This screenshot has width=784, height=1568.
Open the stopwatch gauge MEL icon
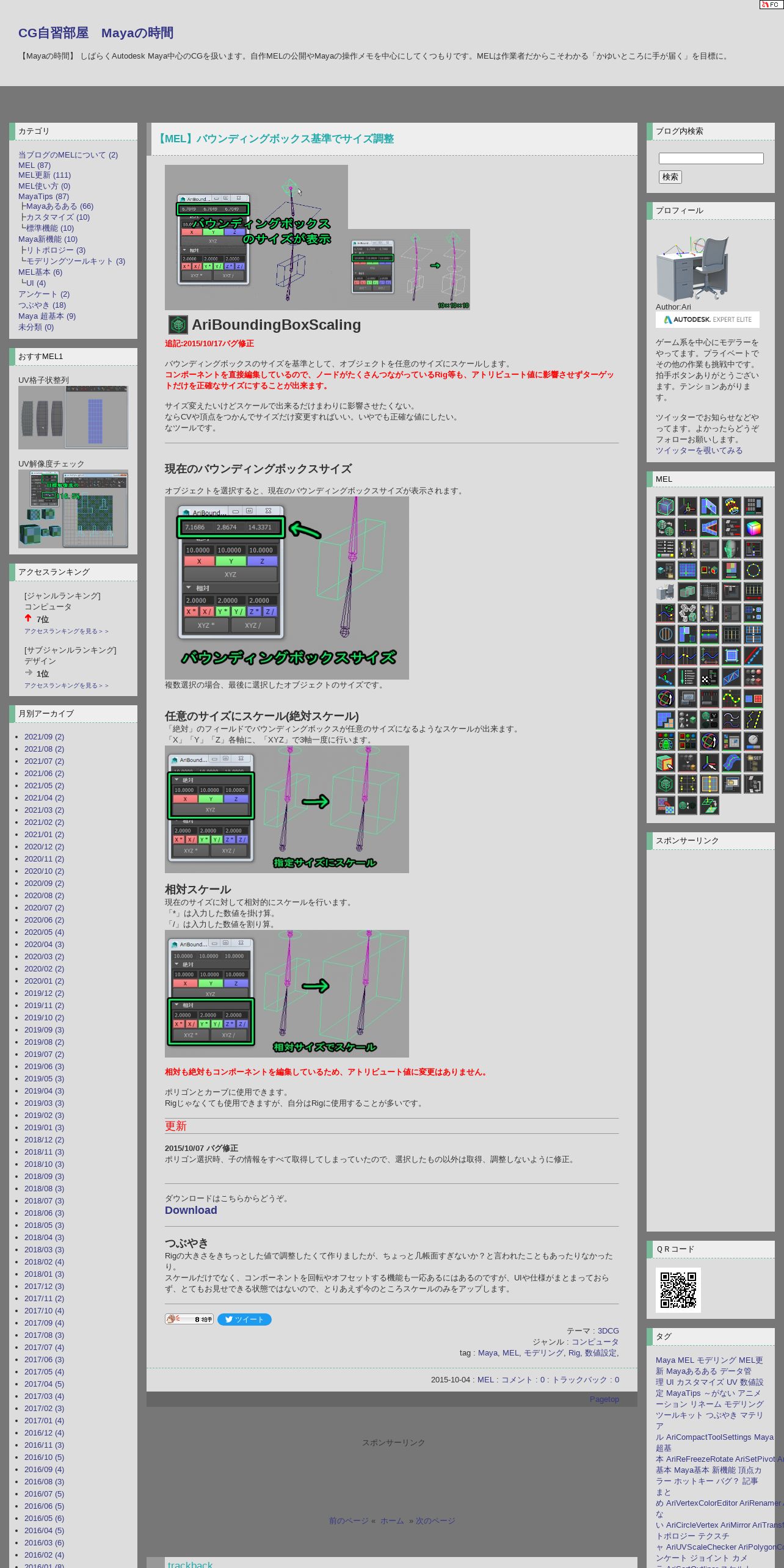[x=753, y=741]
